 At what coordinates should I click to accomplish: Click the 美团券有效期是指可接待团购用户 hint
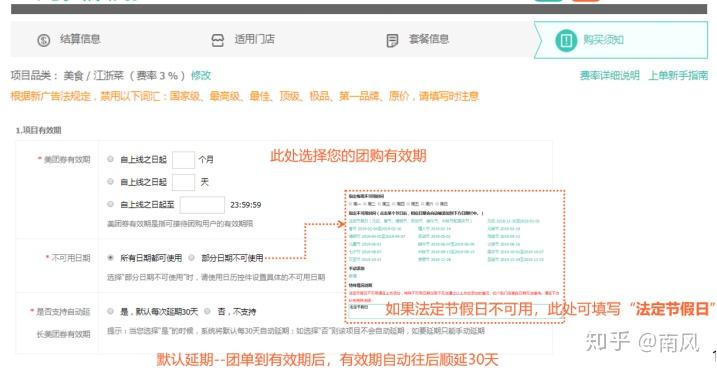180,223
